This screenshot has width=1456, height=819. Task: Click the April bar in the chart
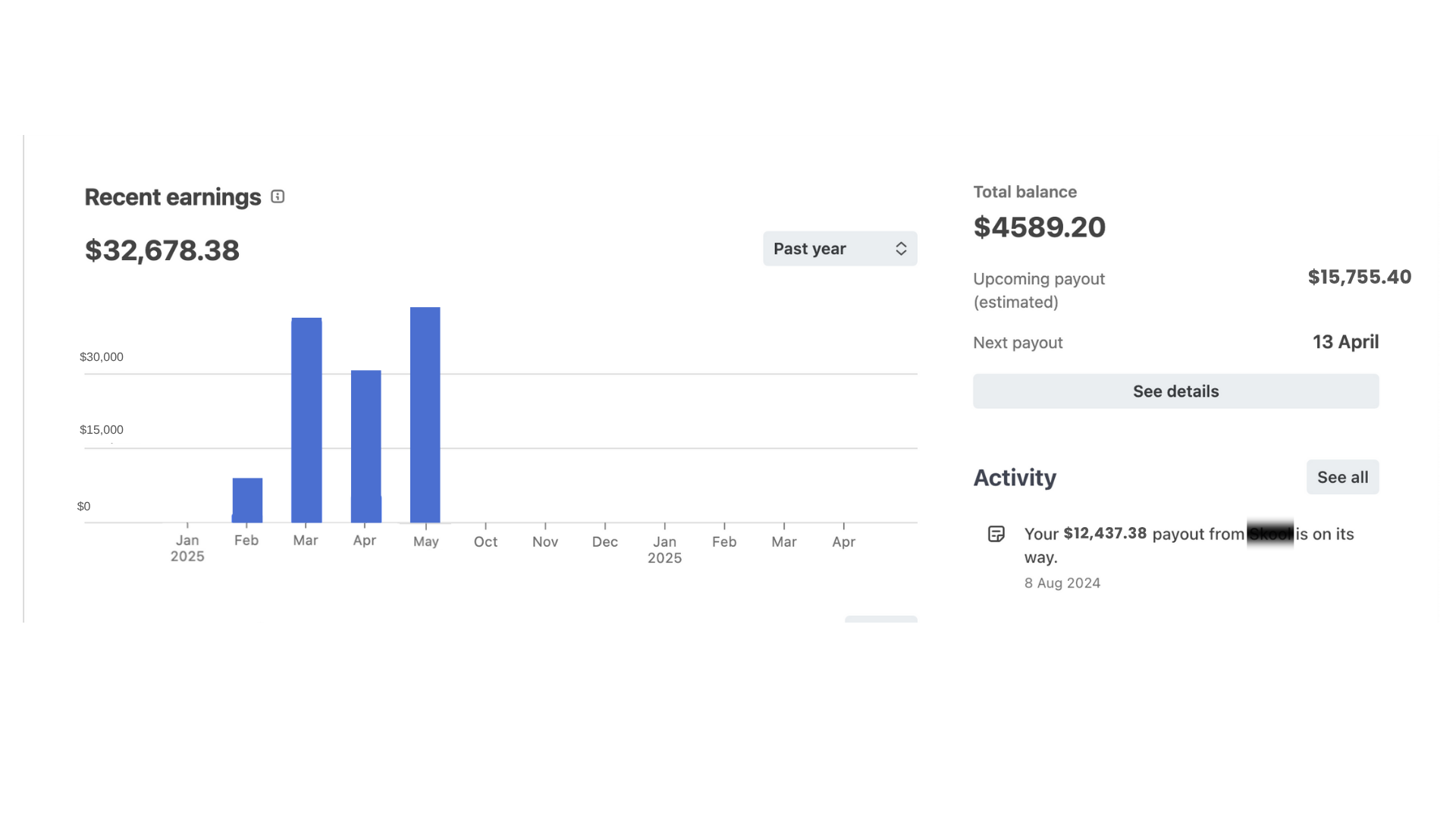[366, 446]
